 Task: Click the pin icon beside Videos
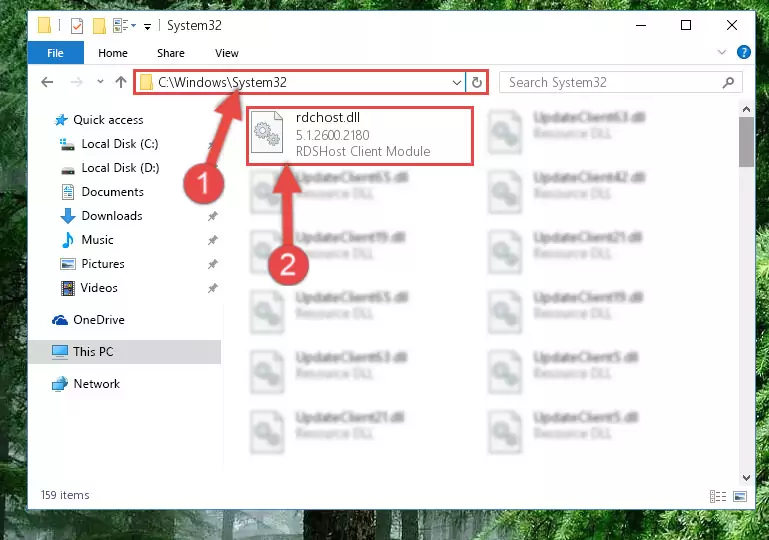click(212, 288)
